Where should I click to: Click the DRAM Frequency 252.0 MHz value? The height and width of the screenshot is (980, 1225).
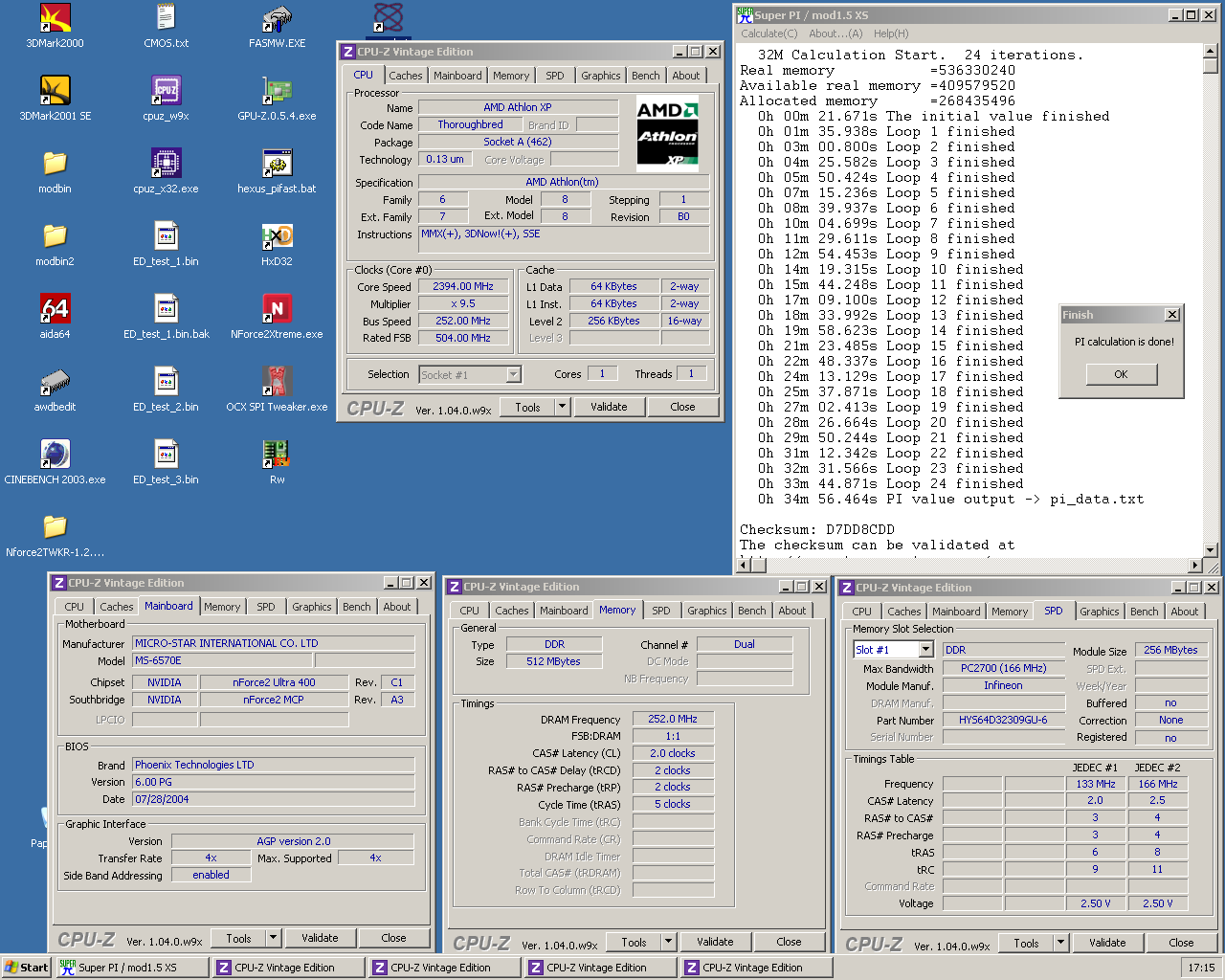(x=673, y=719)
